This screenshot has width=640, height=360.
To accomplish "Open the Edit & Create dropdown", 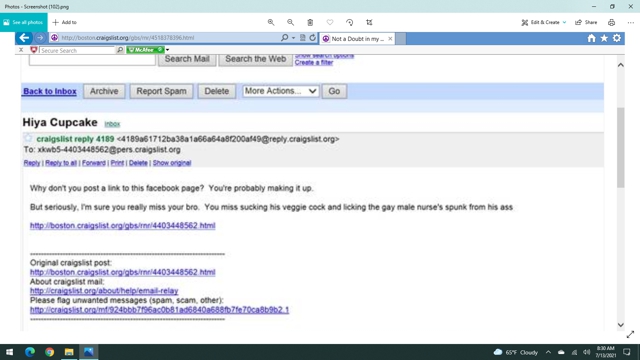I will tap(544, 22).
